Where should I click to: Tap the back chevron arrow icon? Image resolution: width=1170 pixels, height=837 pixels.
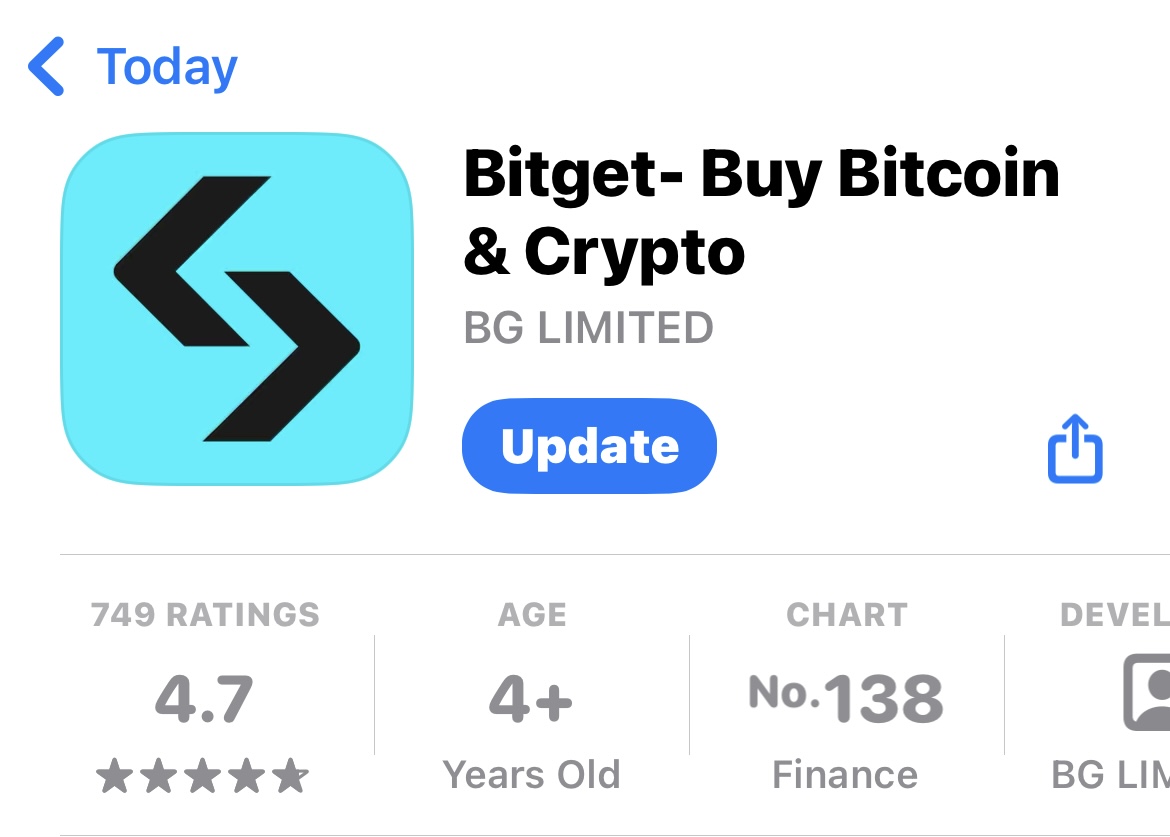tap(46, 66)
